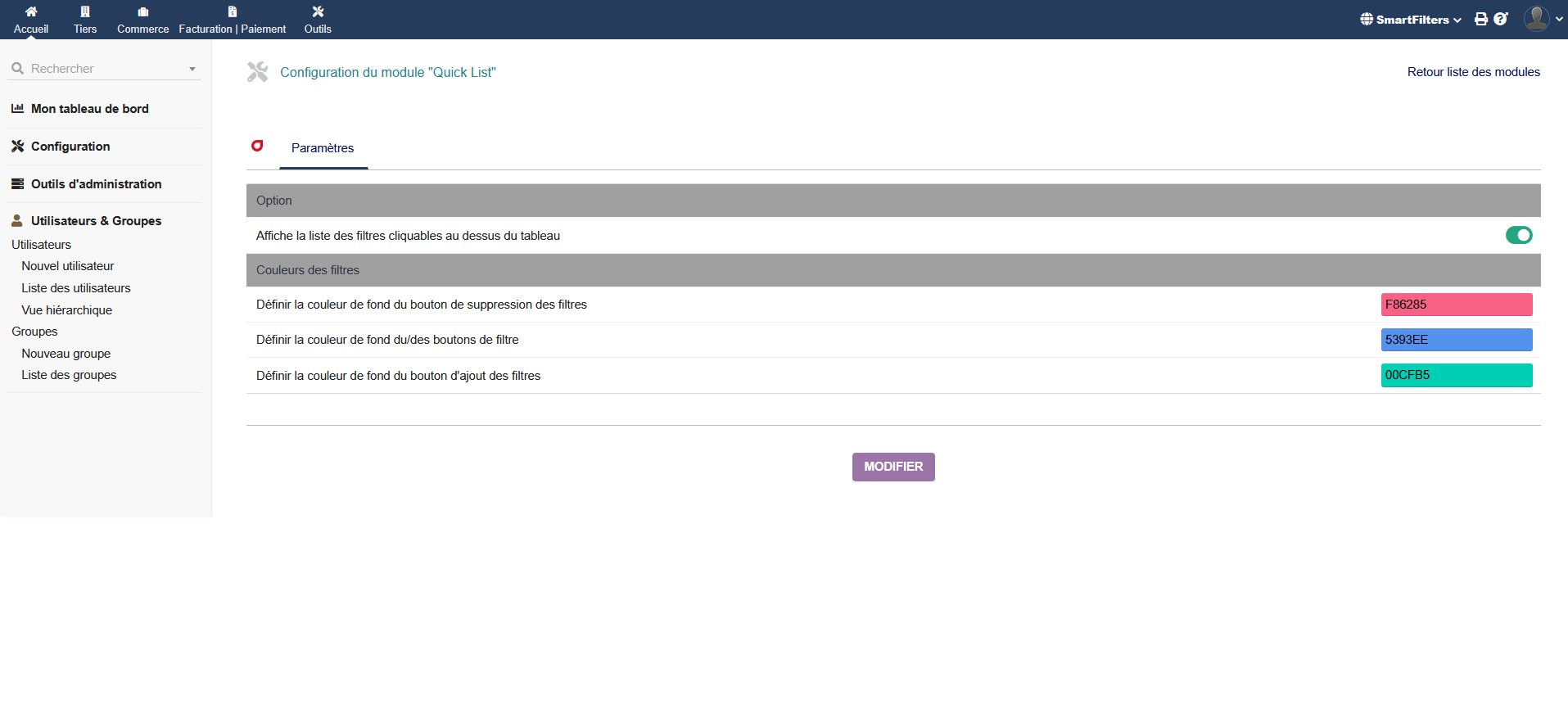Open the user avatar dropdown menu
The width and height of the screenshot is (1568, 718).
1543,19
